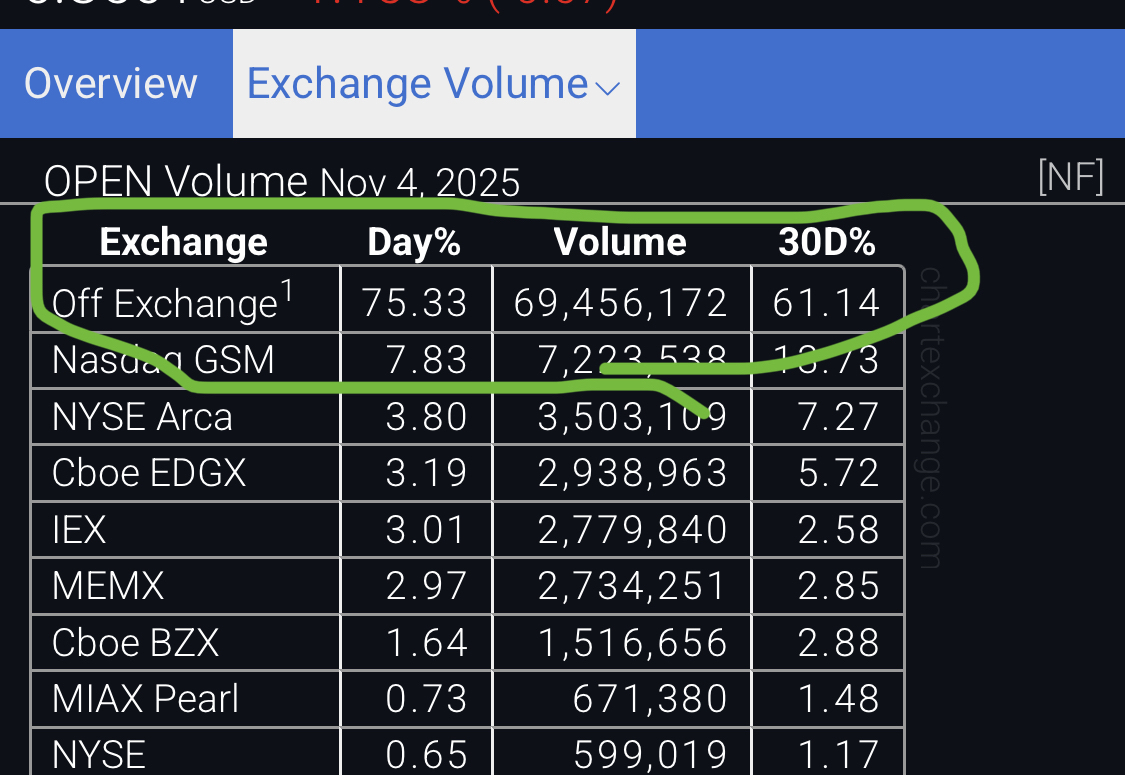1125x775 pixels.
Task: Click the [NF] link
Action: coord(1071,178)
